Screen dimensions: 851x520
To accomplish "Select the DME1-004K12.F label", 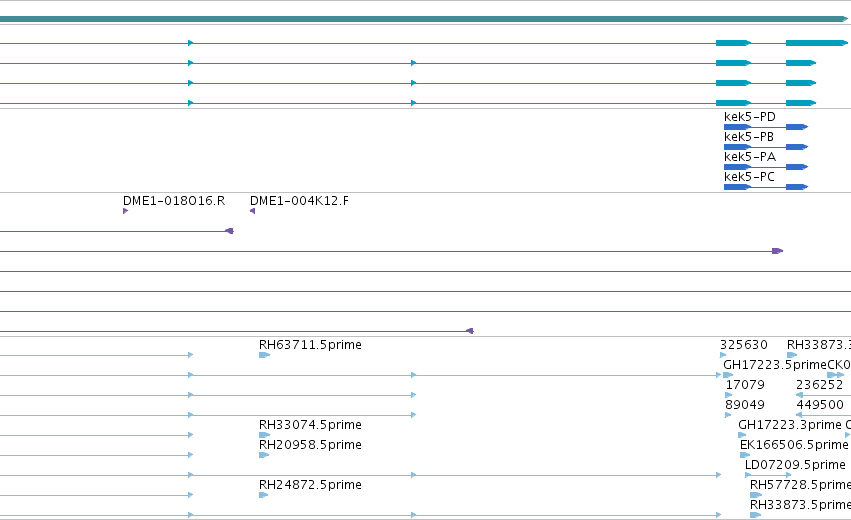I will [299, 201].
